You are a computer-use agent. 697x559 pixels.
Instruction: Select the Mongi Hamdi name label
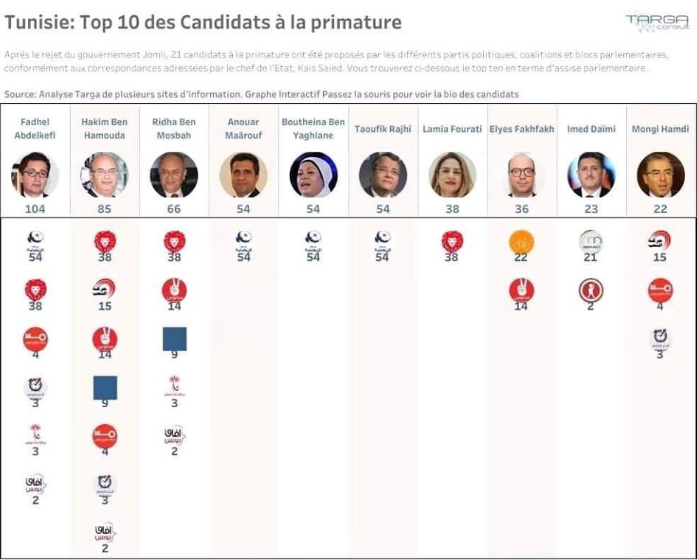(x=659, y=129)
